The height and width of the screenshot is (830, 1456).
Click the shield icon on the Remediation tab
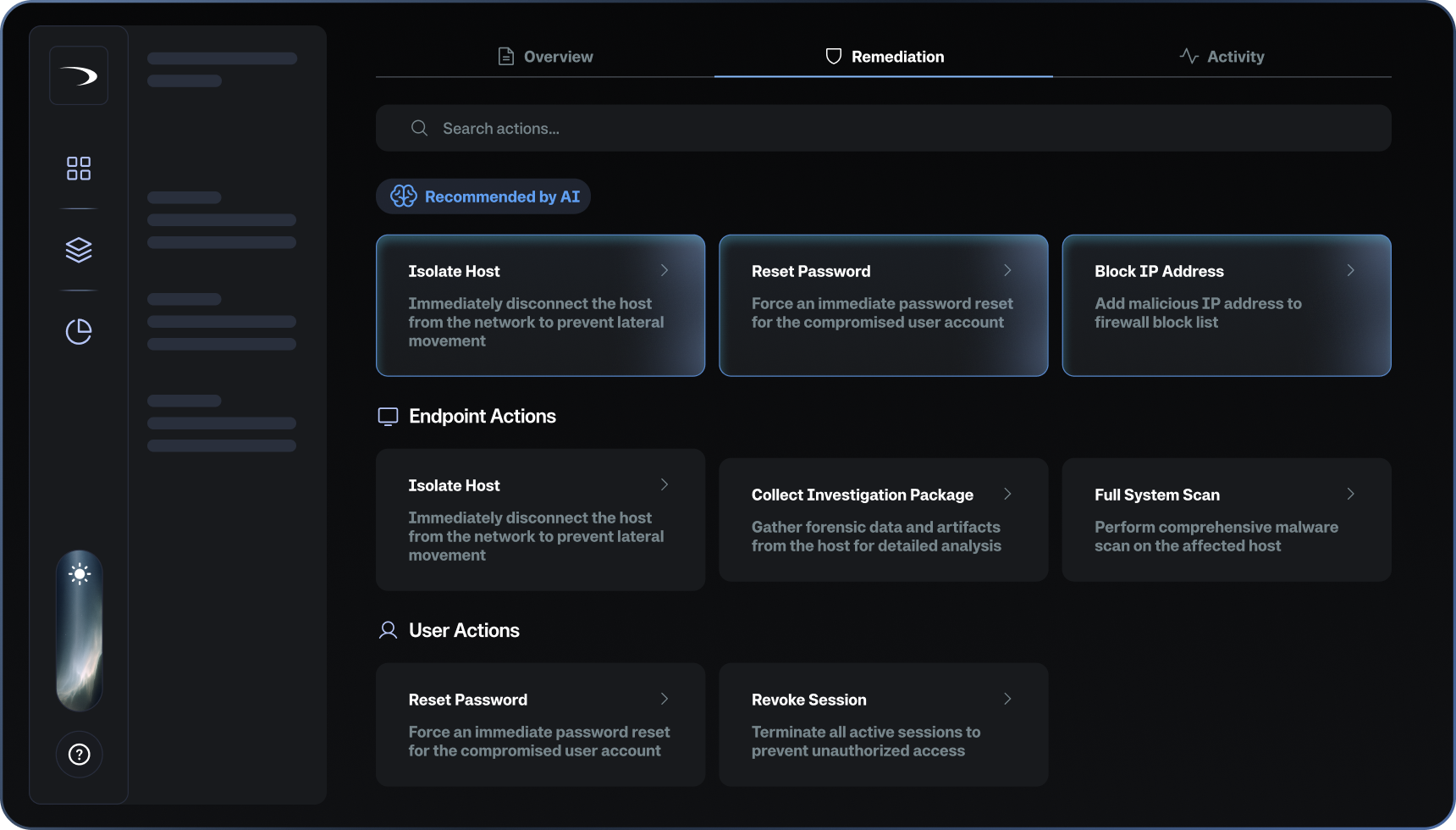tap(833, 56)
